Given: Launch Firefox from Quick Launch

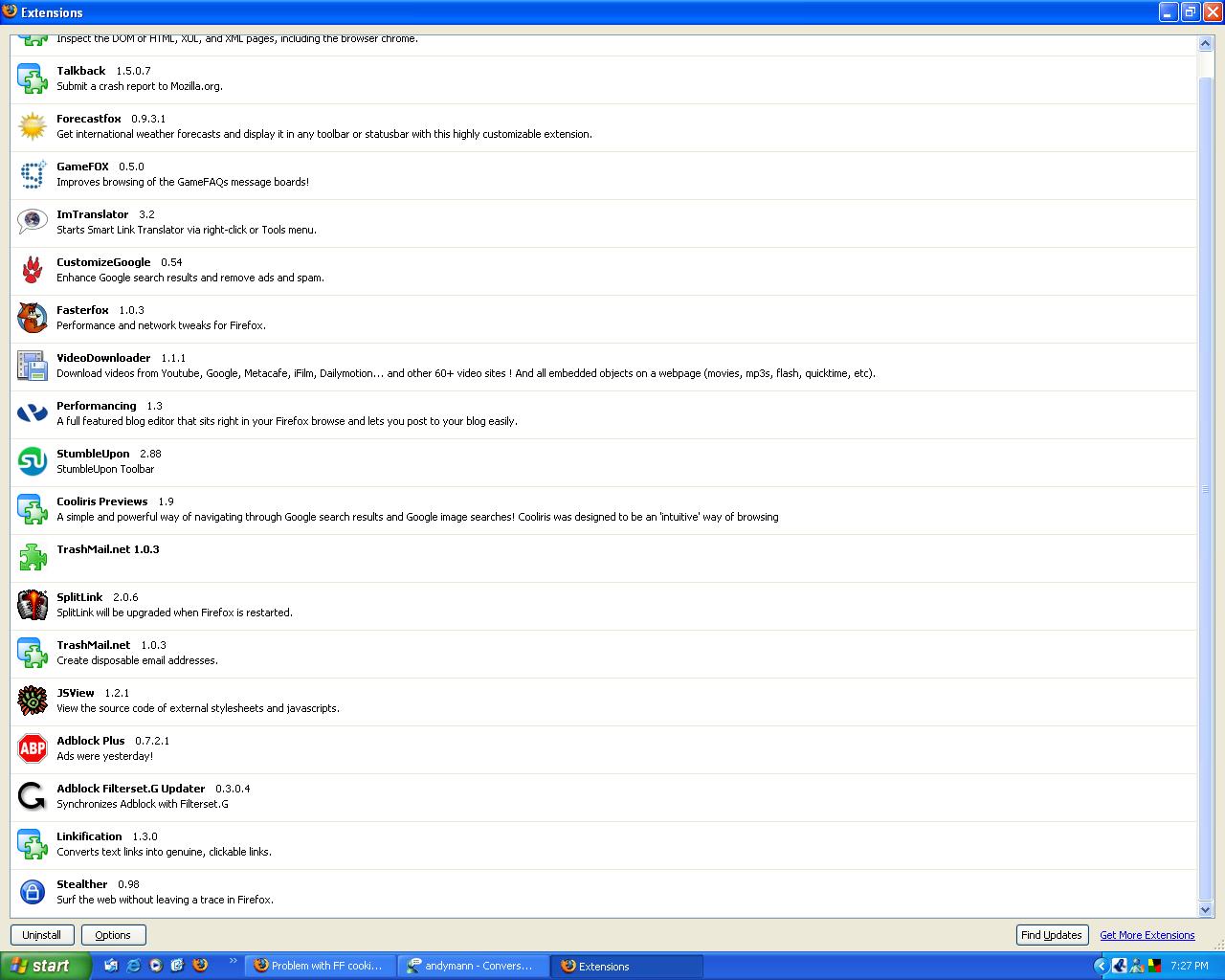Looking at the screenshot, I should [199, 966].
